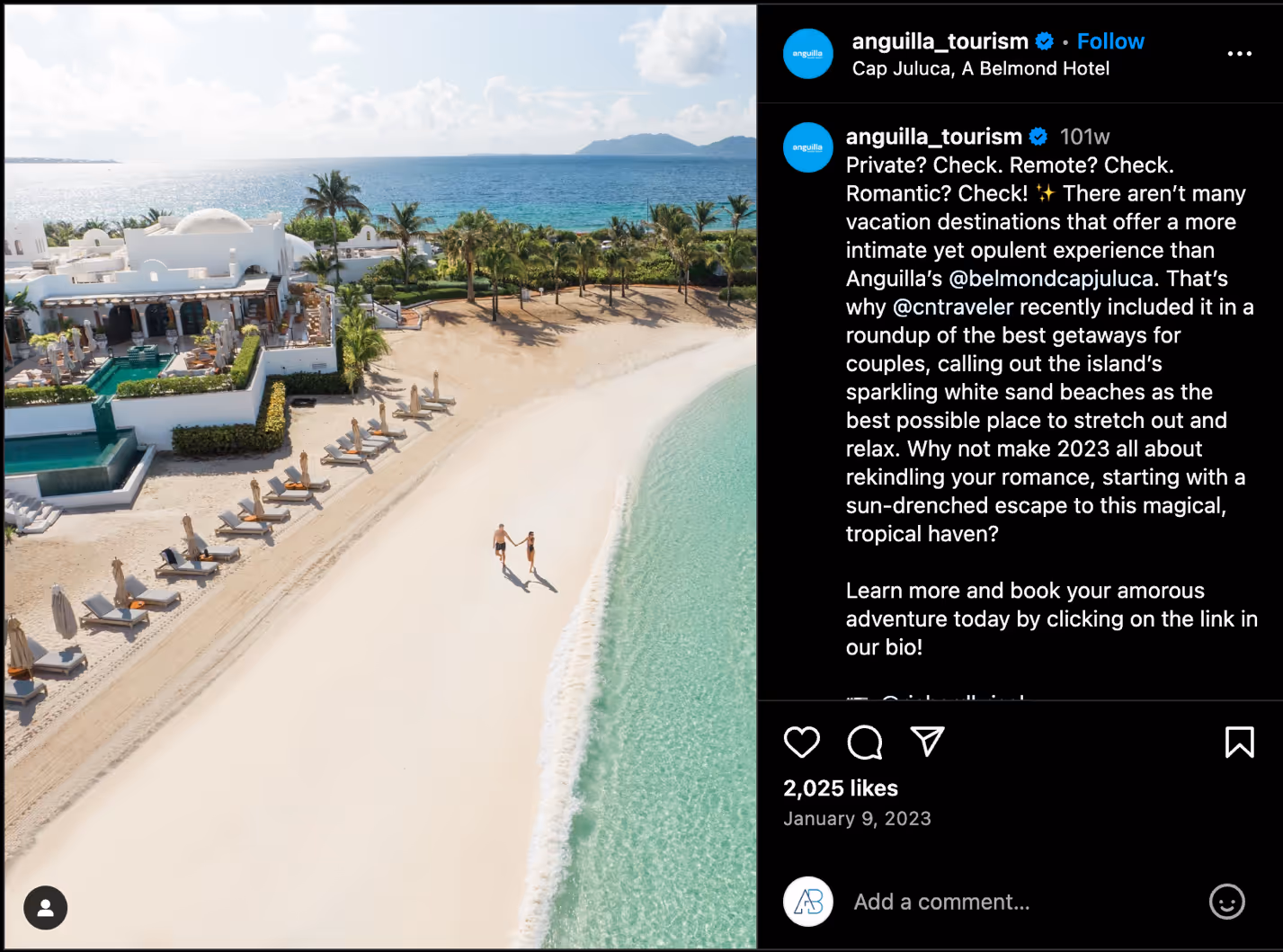Open the @cntraveler mention
Image resolution: width=1283 pixels, height=952 pixels.
coord(952,307)
